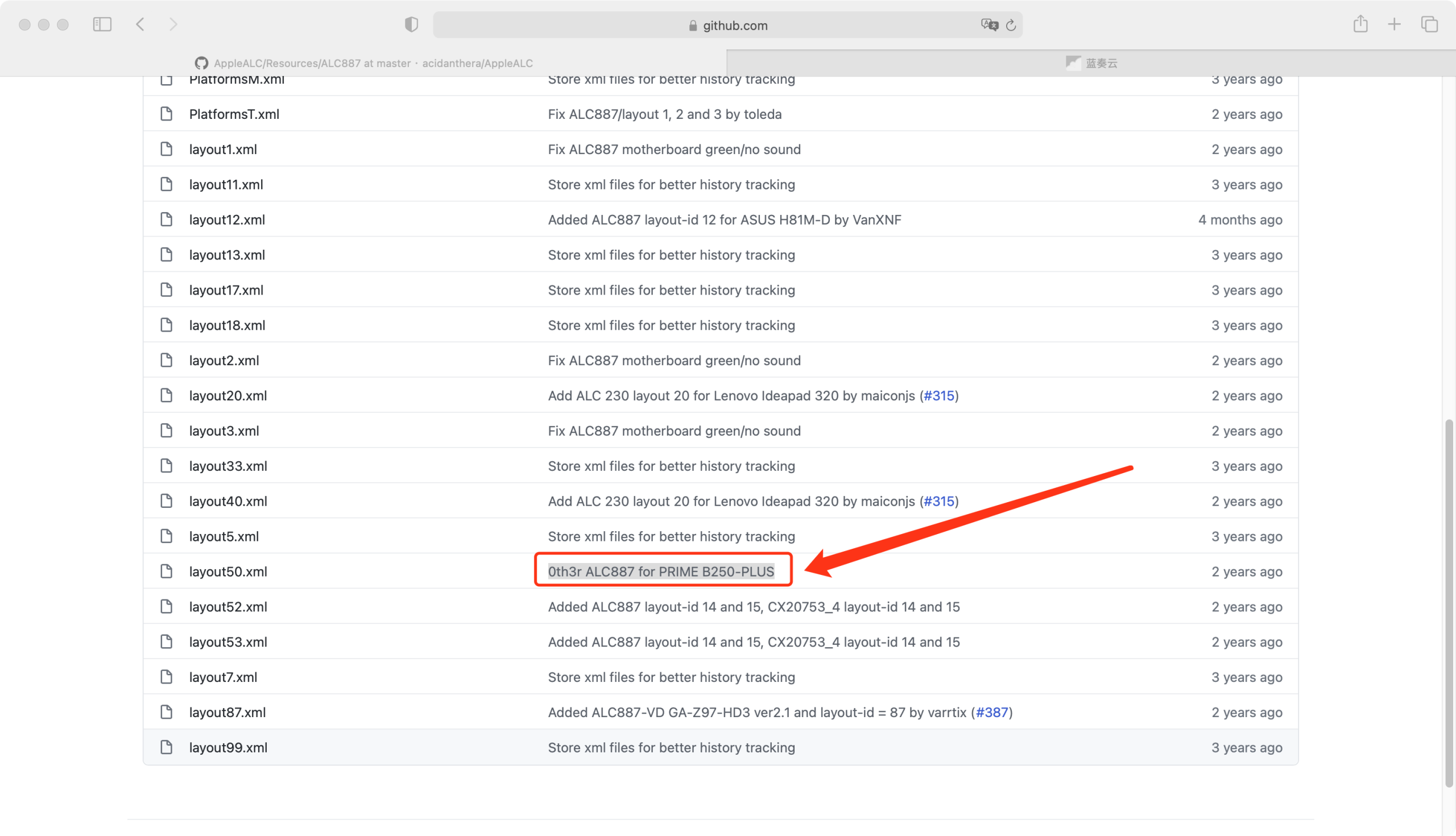Open pull request #387 link
This screenshot has height=836, width=1456.
(992, 713)
